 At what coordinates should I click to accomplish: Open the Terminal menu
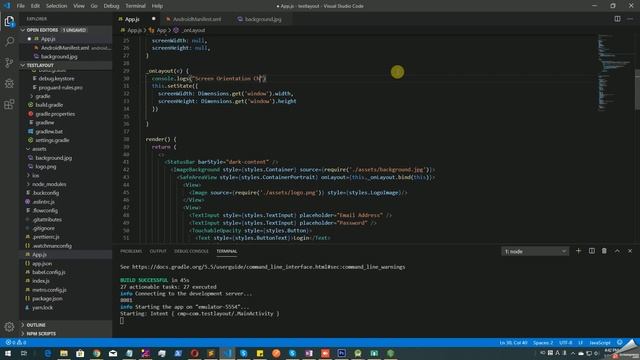pyautogui.click(x=136, y=6)
